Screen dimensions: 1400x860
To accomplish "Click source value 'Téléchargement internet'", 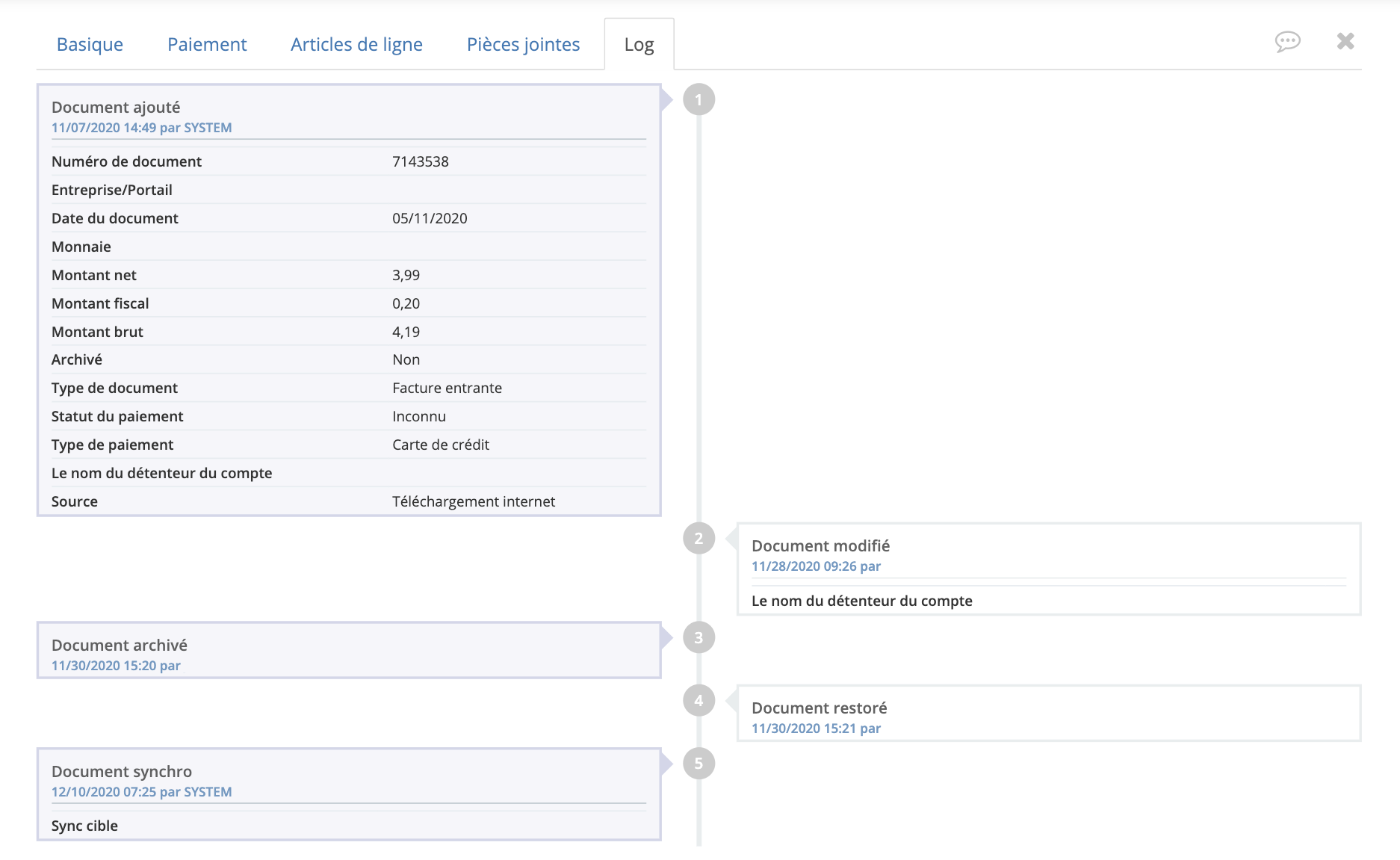I will click(474, 501).
